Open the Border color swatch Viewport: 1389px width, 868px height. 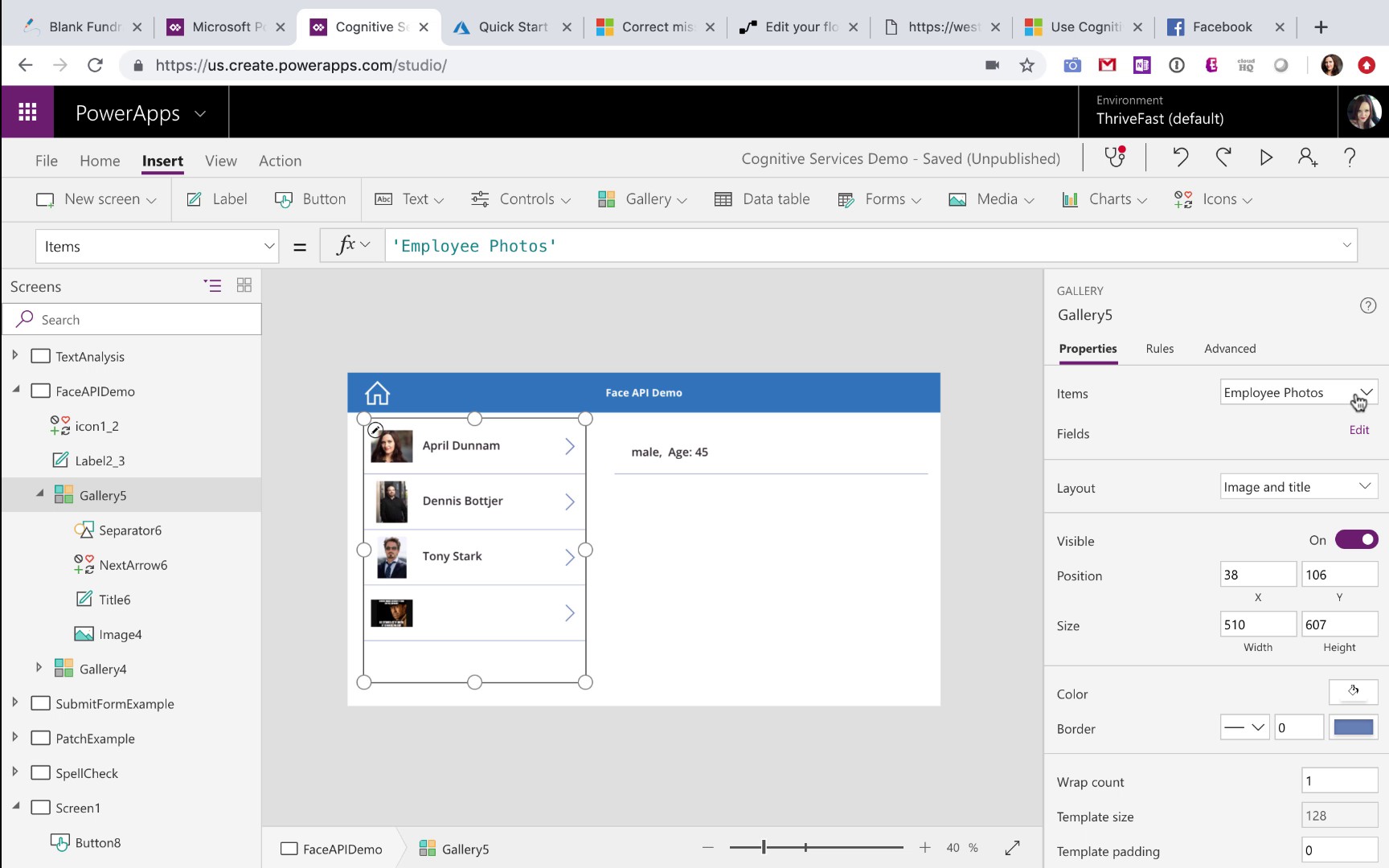(x=1353, y=727)
